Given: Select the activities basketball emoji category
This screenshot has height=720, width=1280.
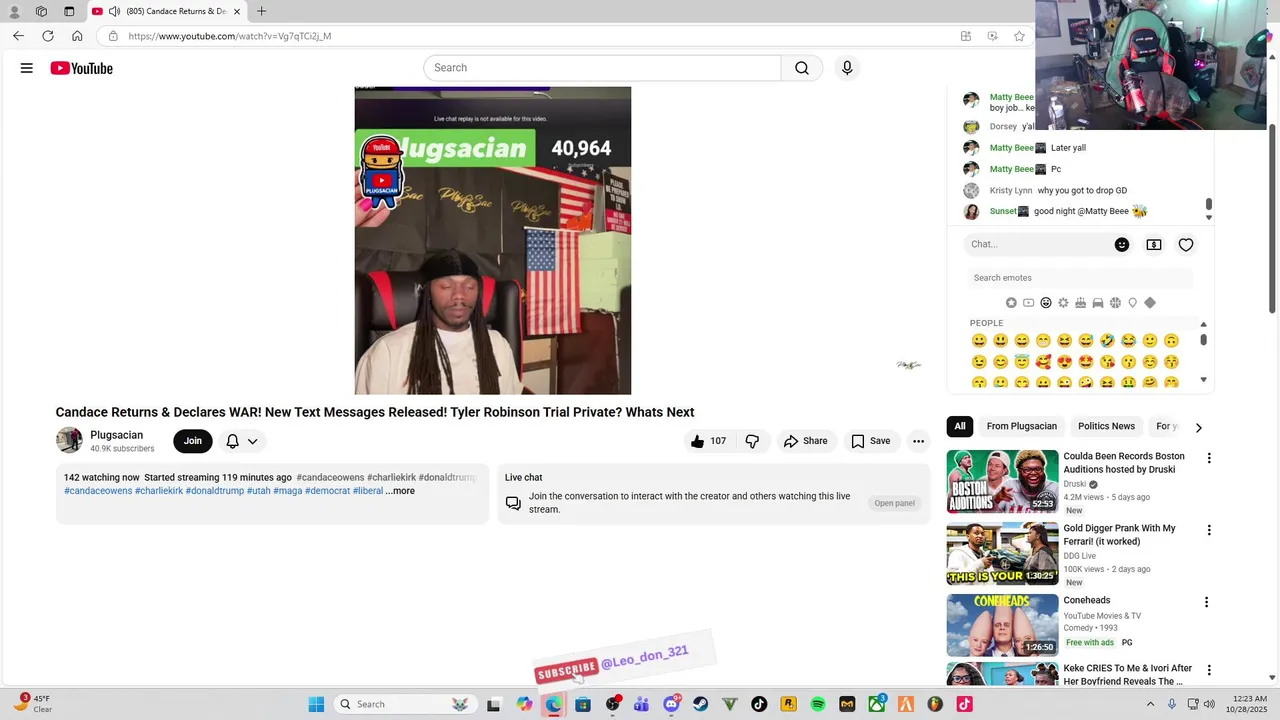Looking at the screenshot, I should click(x=1115, y=303).
